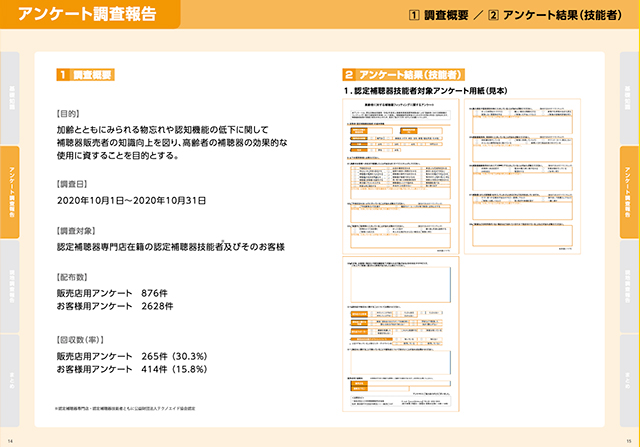Open the second questionnaire sample page thumbnail

(522, 176)
